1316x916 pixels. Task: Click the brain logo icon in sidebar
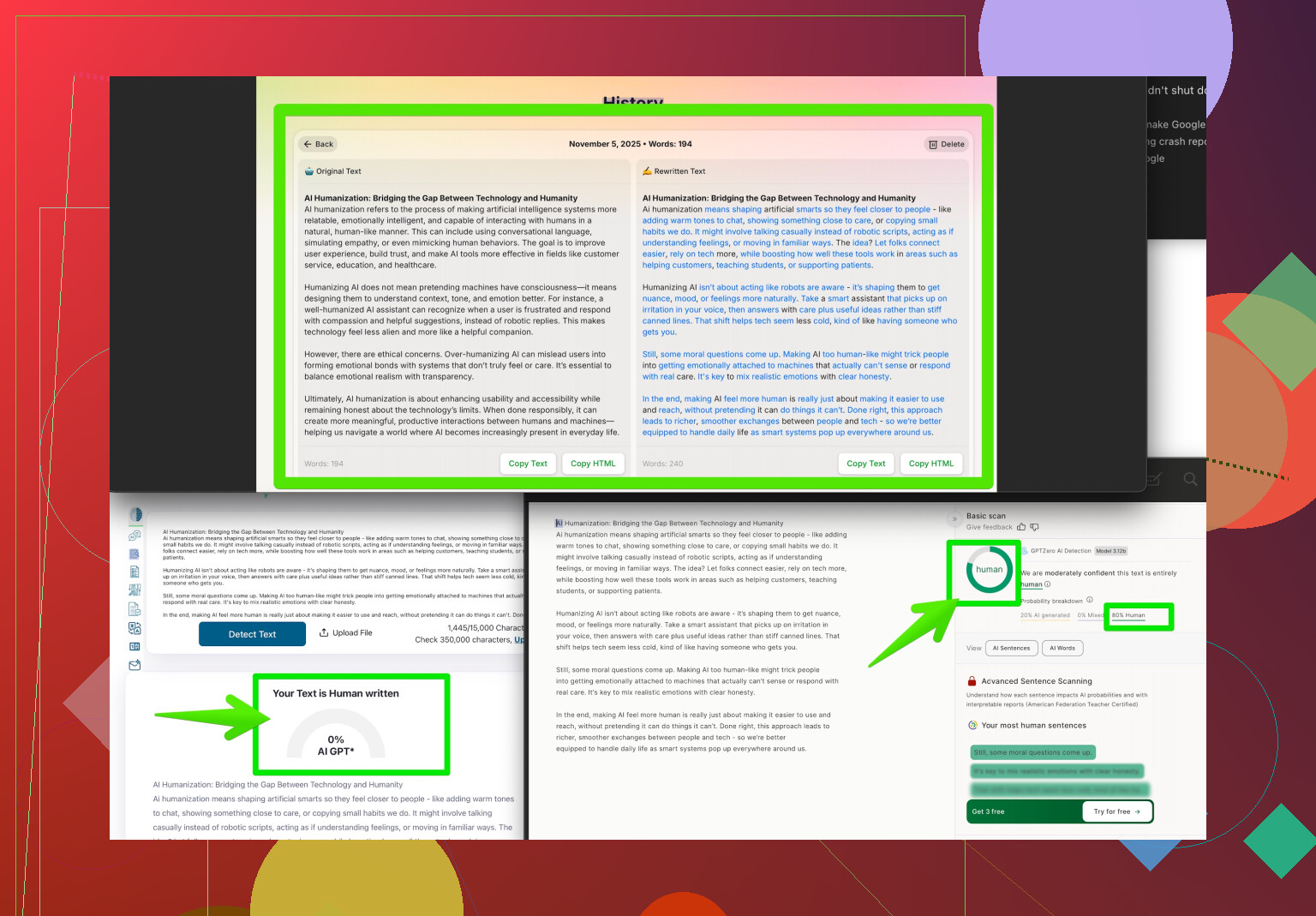click(x=135, y=515)
